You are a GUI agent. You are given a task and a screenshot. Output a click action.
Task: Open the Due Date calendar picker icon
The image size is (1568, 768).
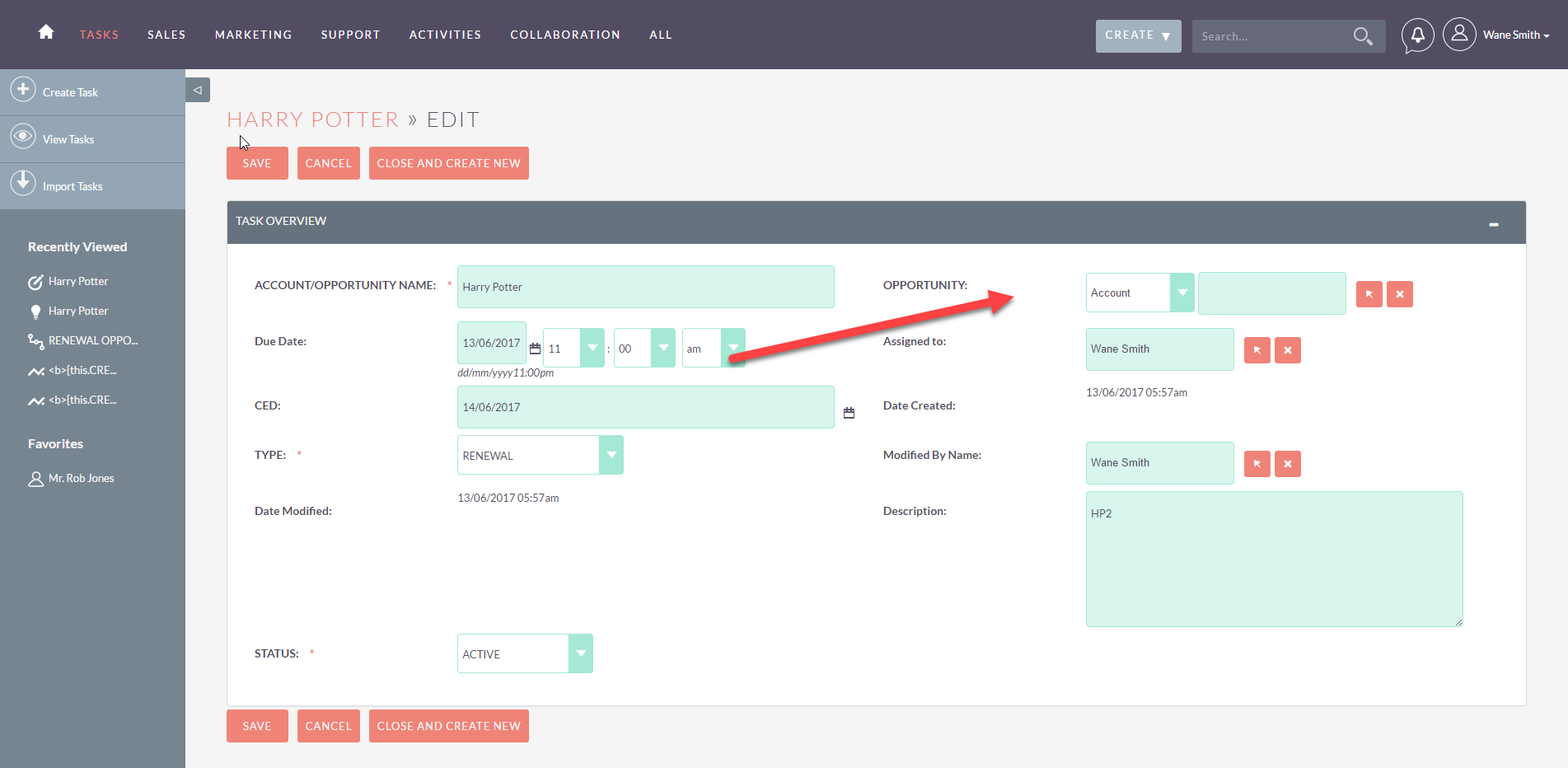[x=537, y=347]
